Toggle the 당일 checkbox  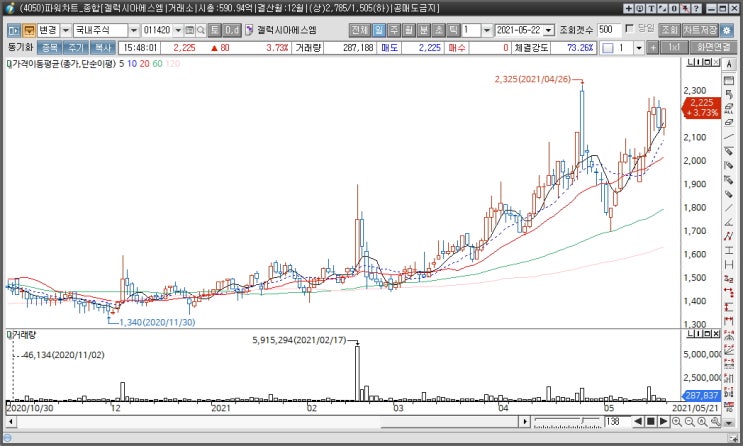tap(629, 30)
